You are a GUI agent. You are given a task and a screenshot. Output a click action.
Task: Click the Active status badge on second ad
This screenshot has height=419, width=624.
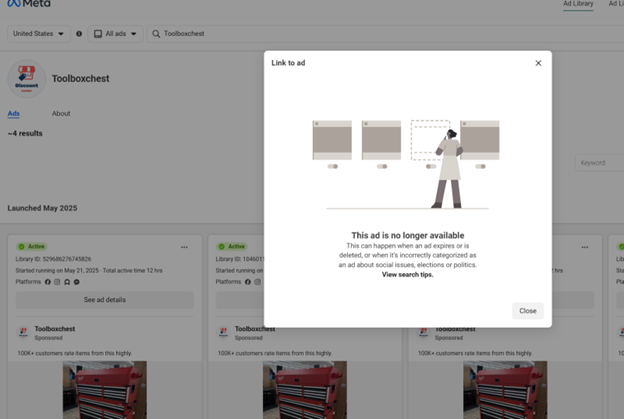[x=232, y=247]
